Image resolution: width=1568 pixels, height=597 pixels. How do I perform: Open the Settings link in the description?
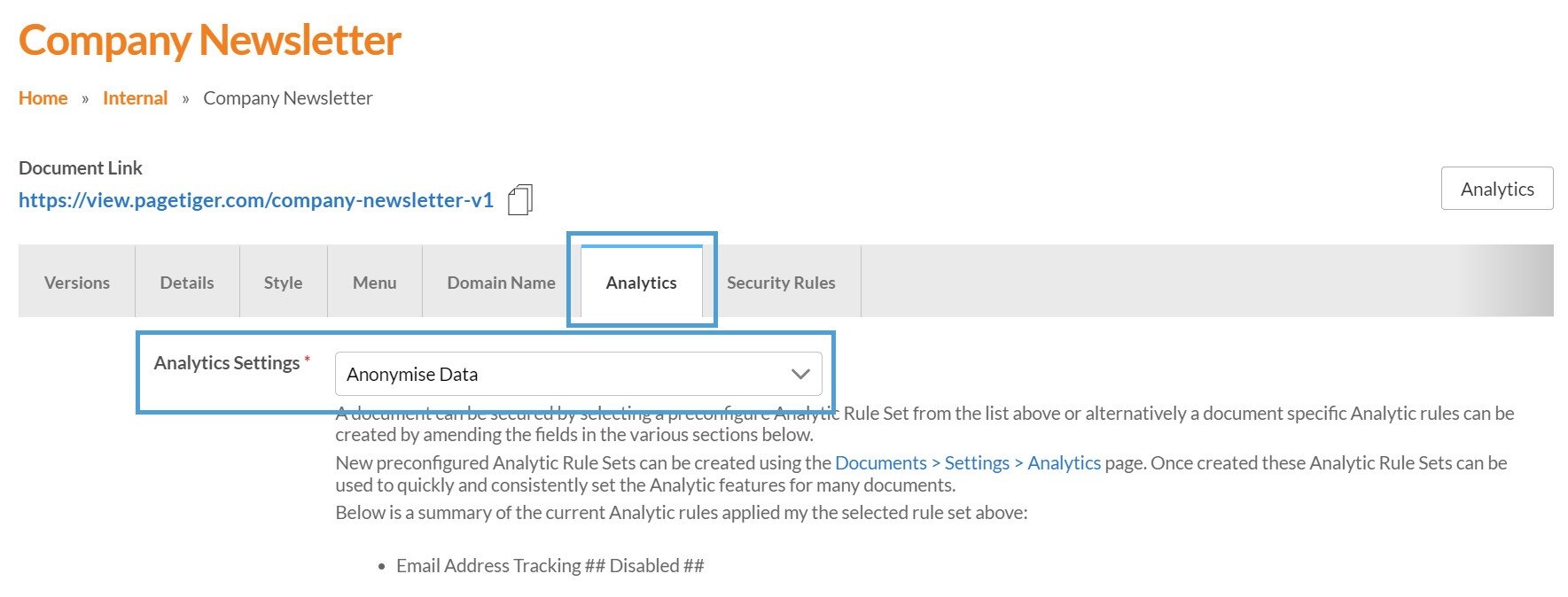977,463
